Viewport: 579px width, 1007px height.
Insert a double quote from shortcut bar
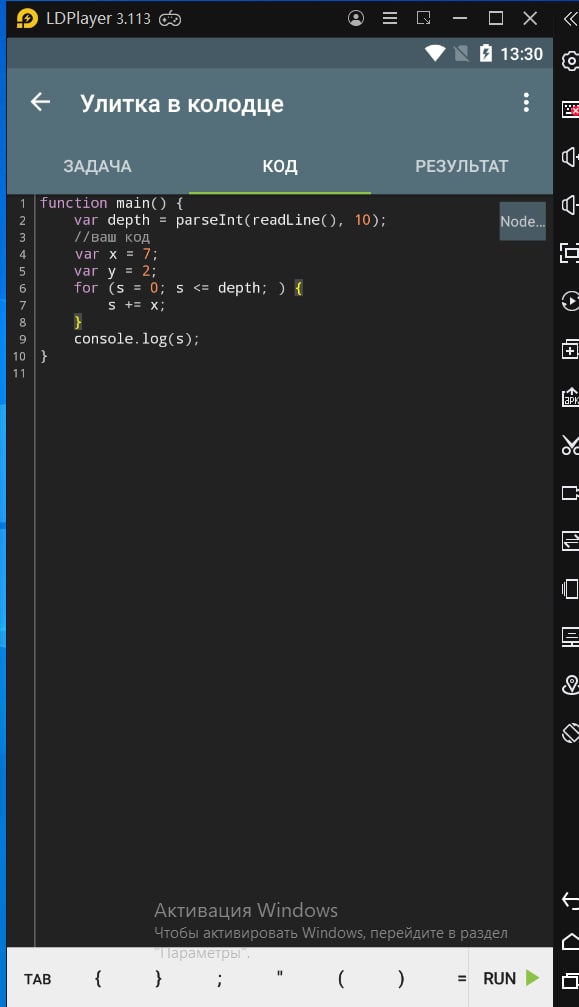pyautogui.click(x=280, y=975)
